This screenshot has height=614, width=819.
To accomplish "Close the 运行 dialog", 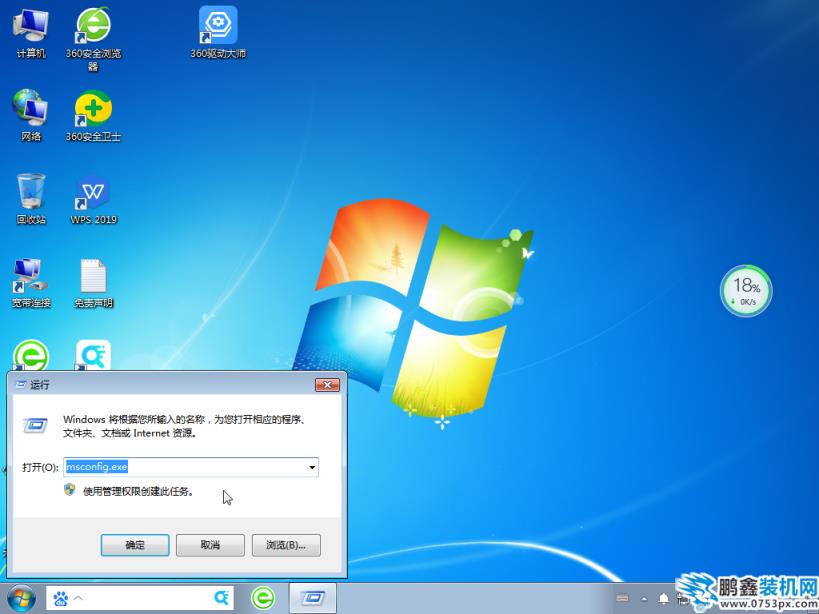I will [327, 385].
